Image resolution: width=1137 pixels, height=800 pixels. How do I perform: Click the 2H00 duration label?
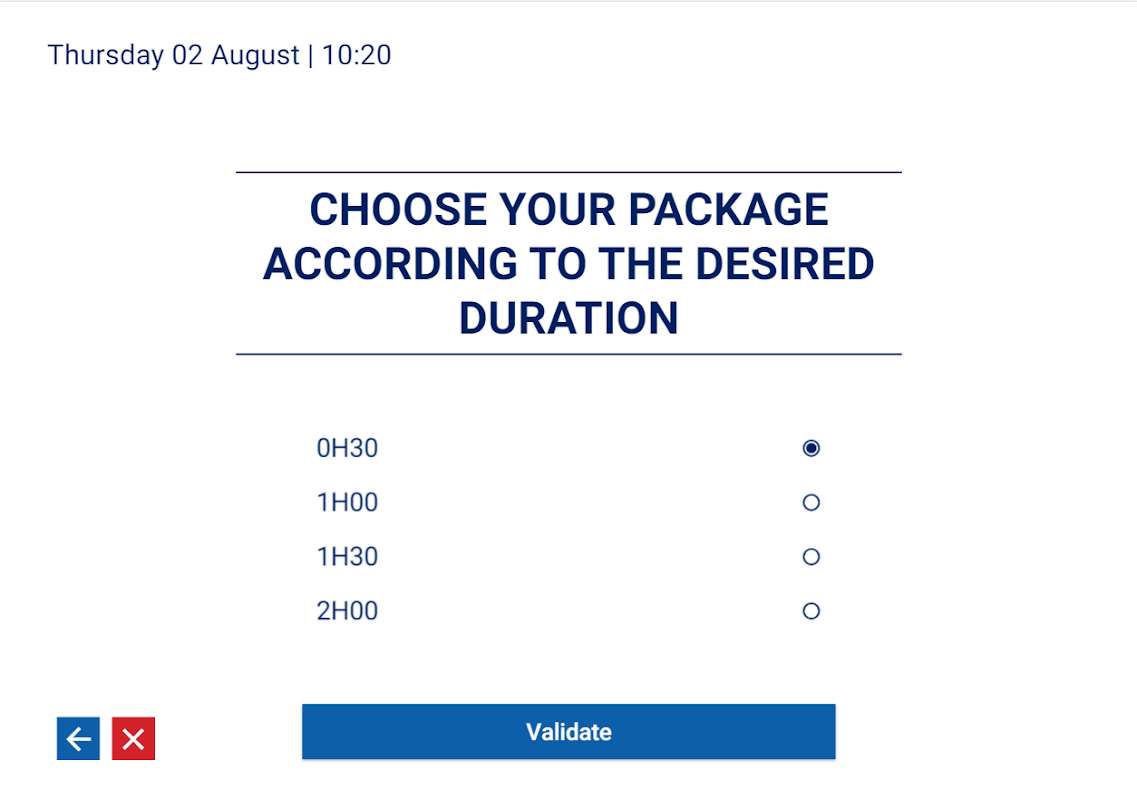347,611
